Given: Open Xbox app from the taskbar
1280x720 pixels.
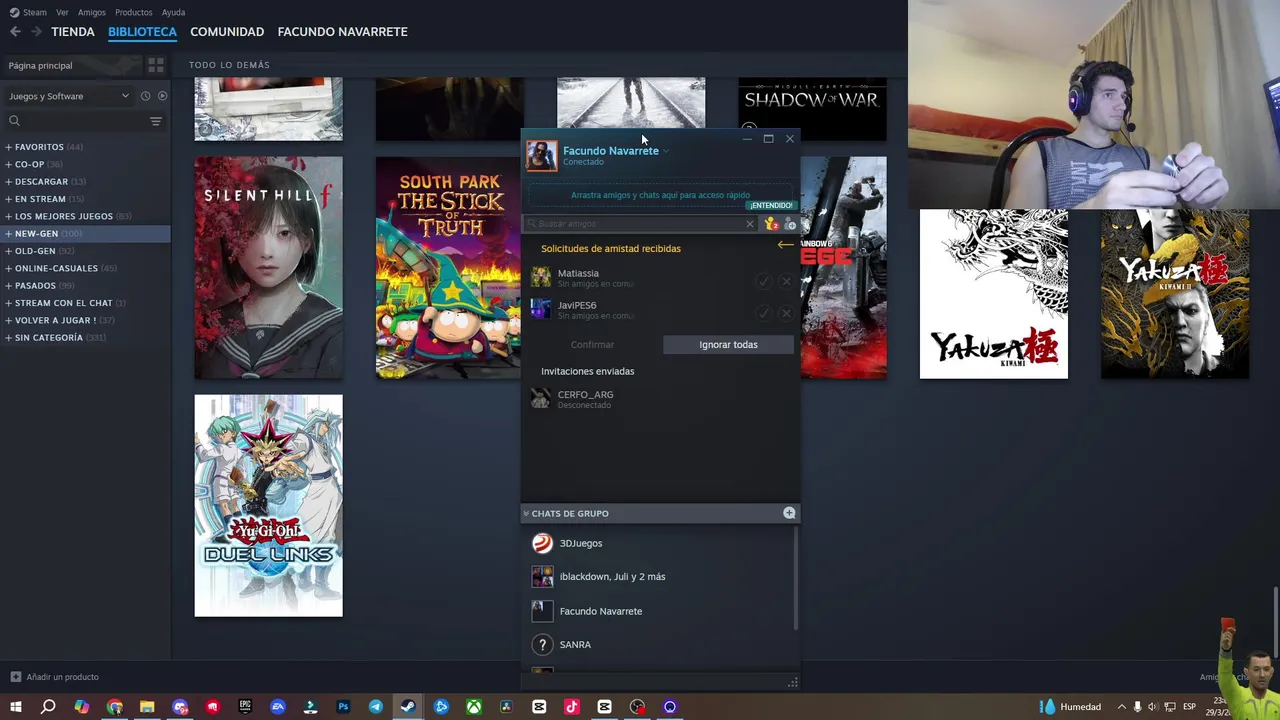Looking at the screenshot, I should (474, 707).
